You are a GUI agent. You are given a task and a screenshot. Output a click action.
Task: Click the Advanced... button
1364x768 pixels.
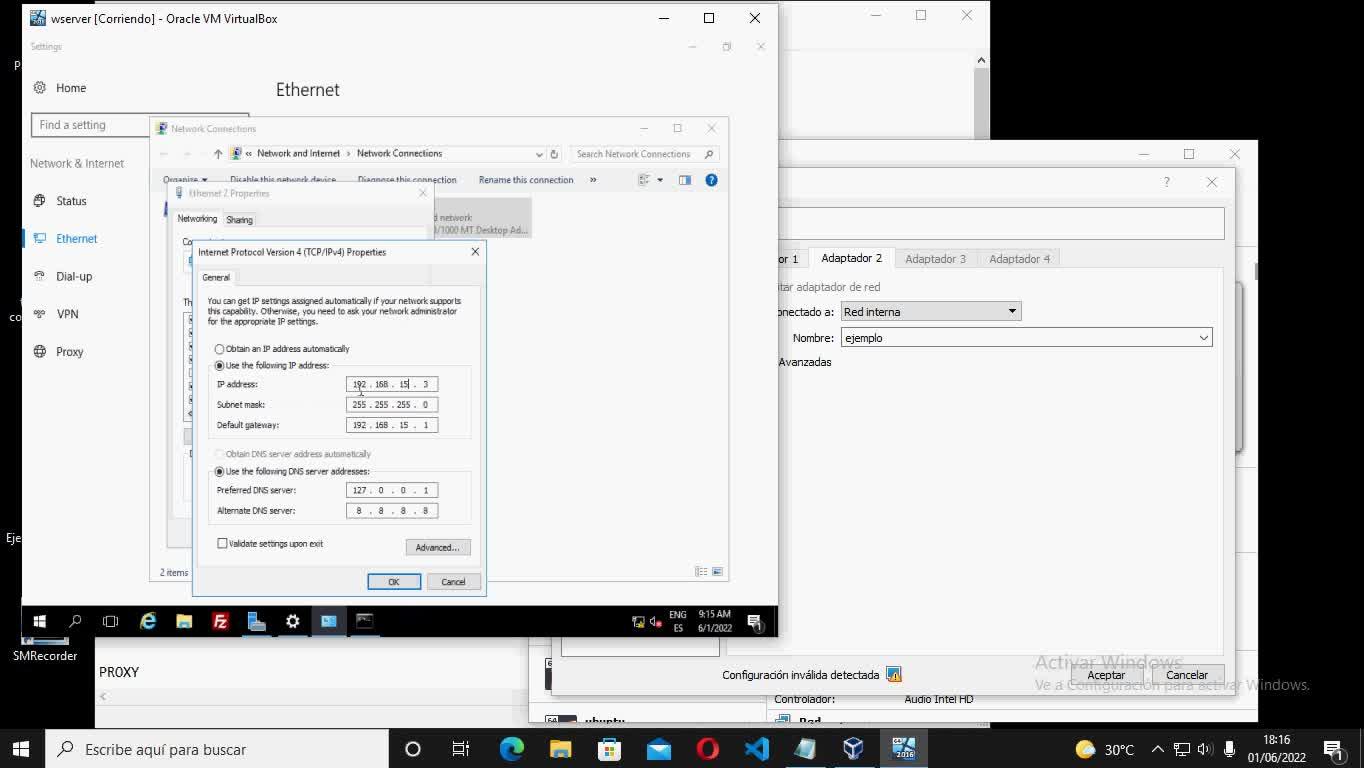(437, 547)
